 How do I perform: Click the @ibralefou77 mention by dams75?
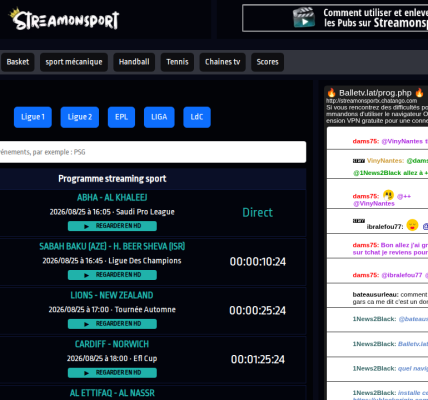click(x=402, y=275)
